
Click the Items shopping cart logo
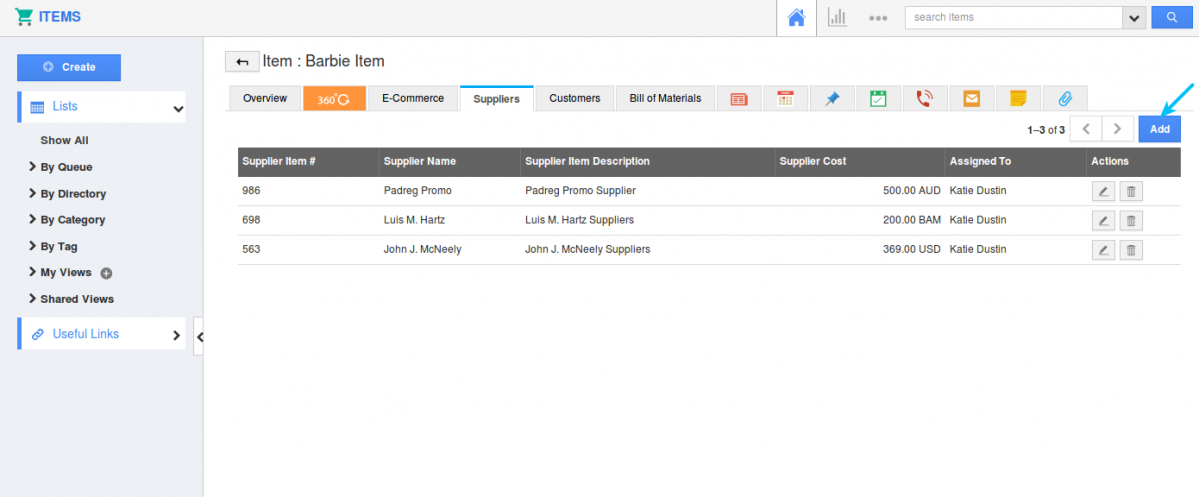(24, 17)
